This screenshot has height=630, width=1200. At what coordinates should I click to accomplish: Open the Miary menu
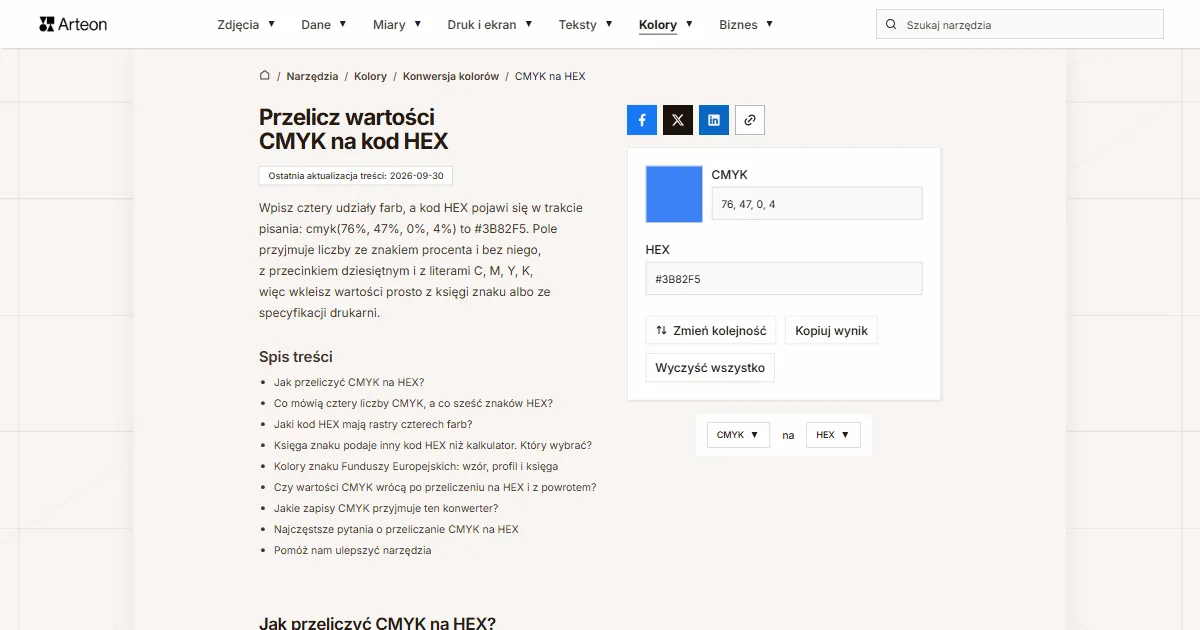[x=397, y=25]
